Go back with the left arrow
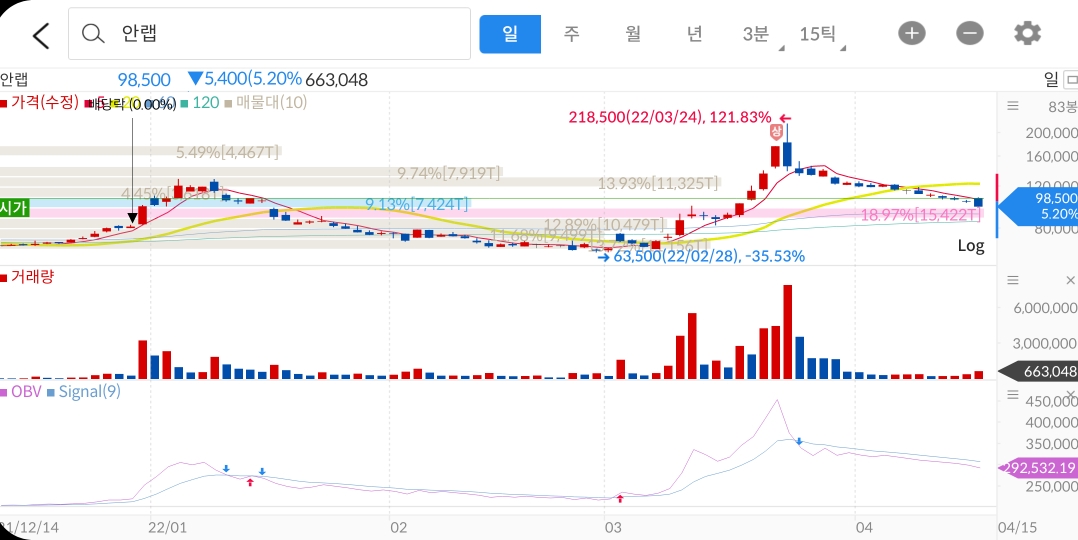This screenshot has width=1078, height=540. 41,34
